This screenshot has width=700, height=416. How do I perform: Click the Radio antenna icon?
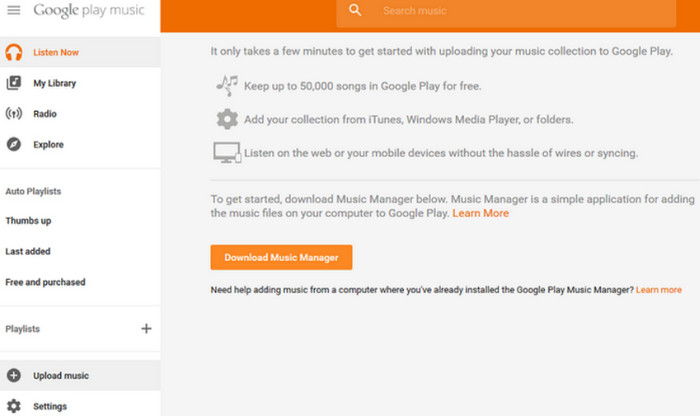coord(14,114)
